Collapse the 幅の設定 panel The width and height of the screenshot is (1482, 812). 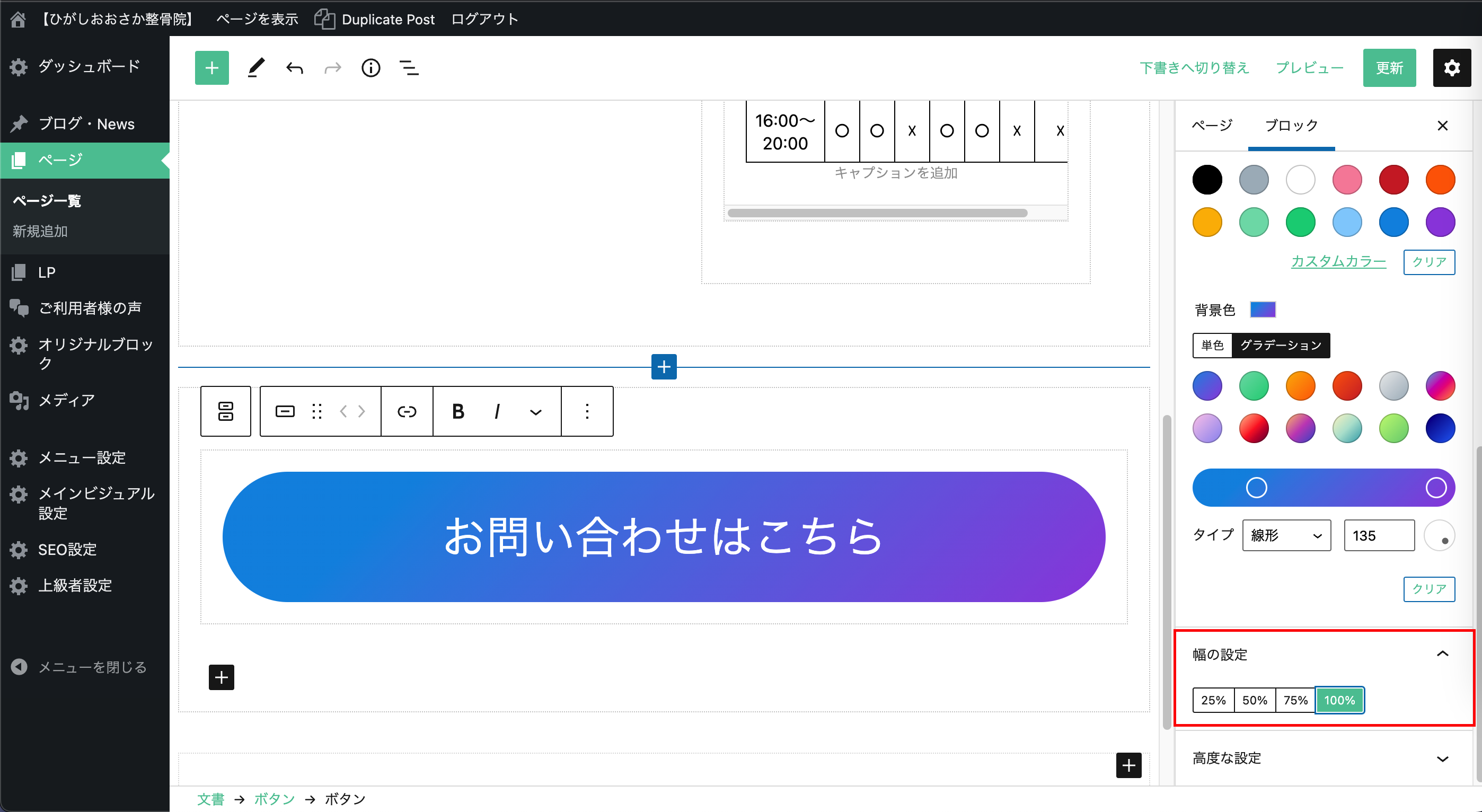[1442, 654]
